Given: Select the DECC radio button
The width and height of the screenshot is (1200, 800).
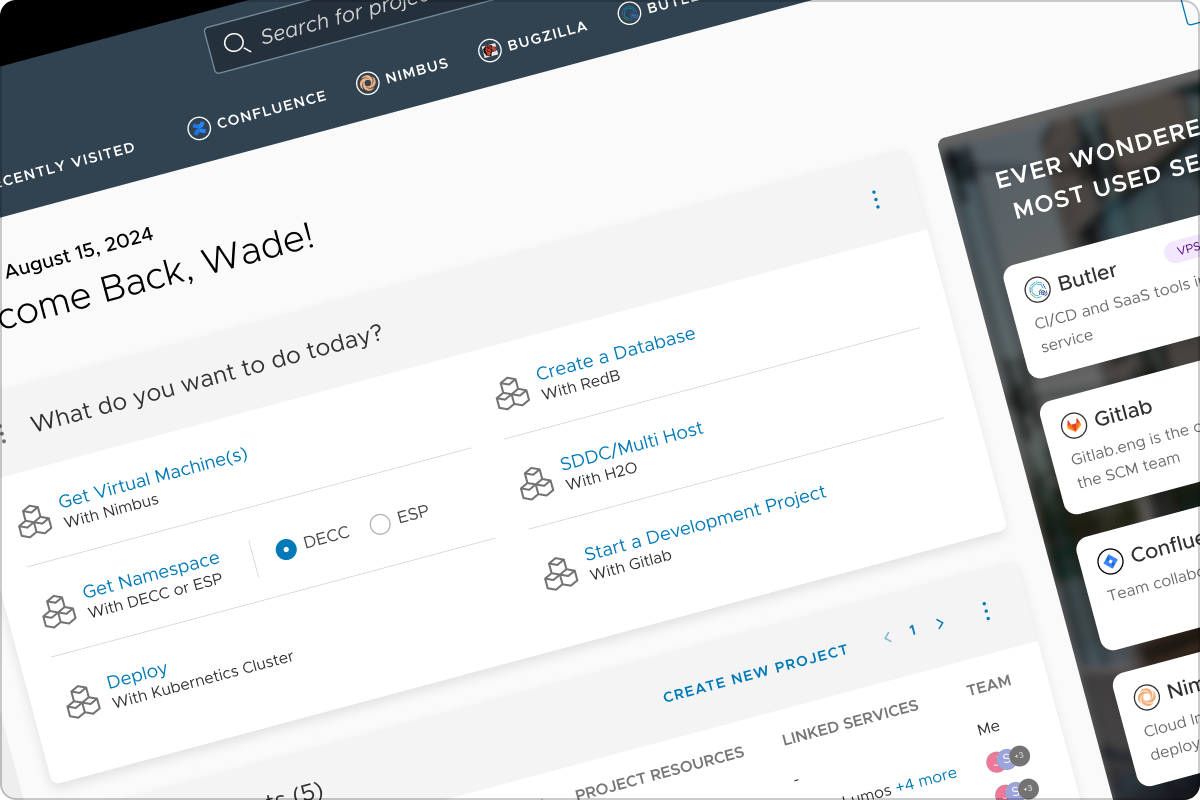Looking at the screenshot, I should [x=286, y=548].
